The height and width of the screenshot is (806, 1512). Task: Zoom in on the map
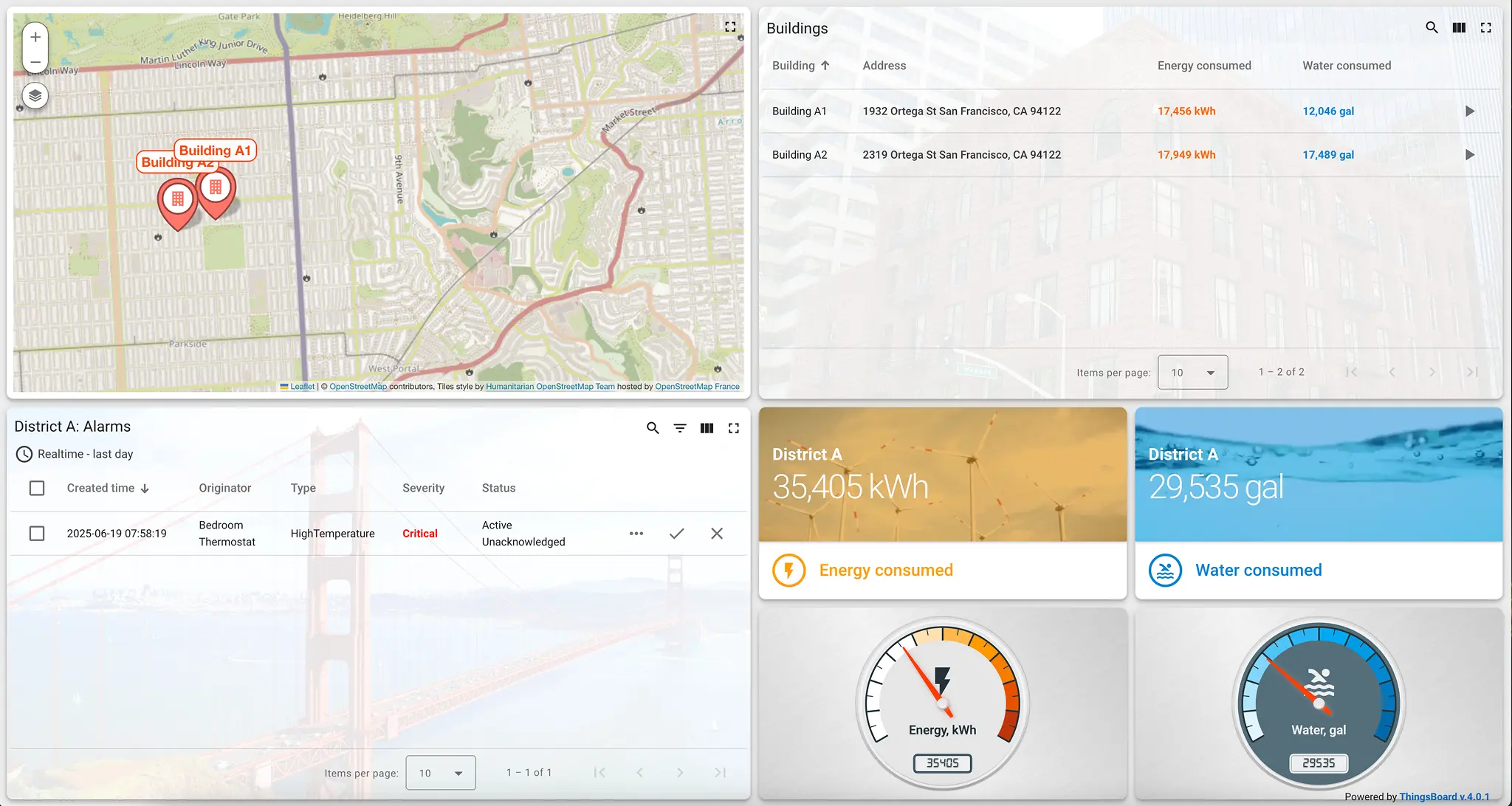pyautogui.click(x=35, y=35)
